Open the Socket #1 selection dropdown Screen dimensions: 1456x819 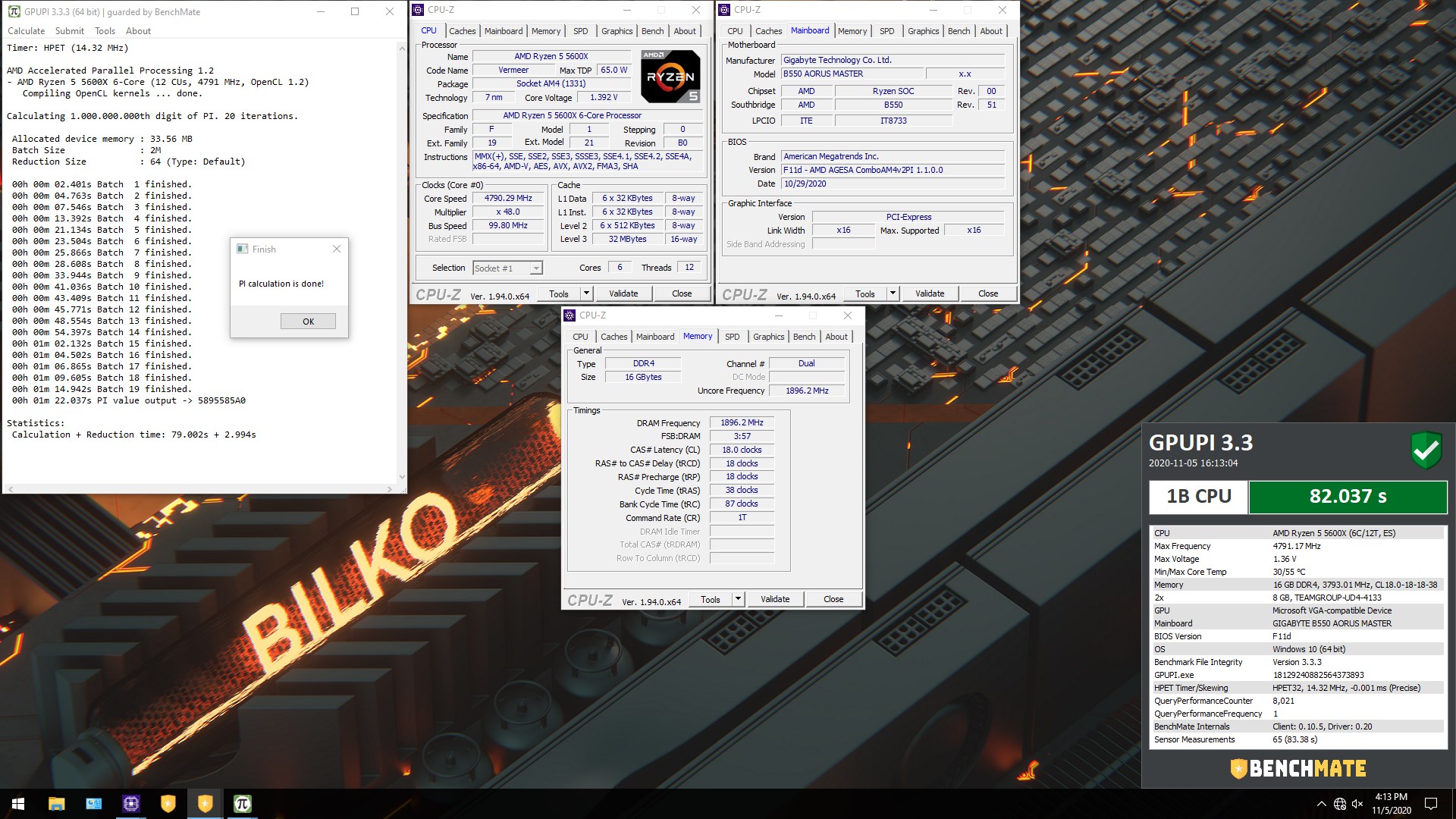coord(507,268)
